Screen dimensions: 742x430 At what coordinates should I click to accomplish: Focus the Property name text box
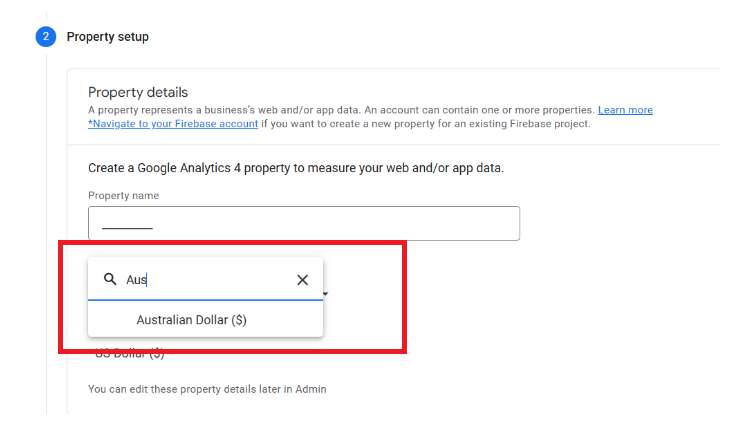(304, 223)
